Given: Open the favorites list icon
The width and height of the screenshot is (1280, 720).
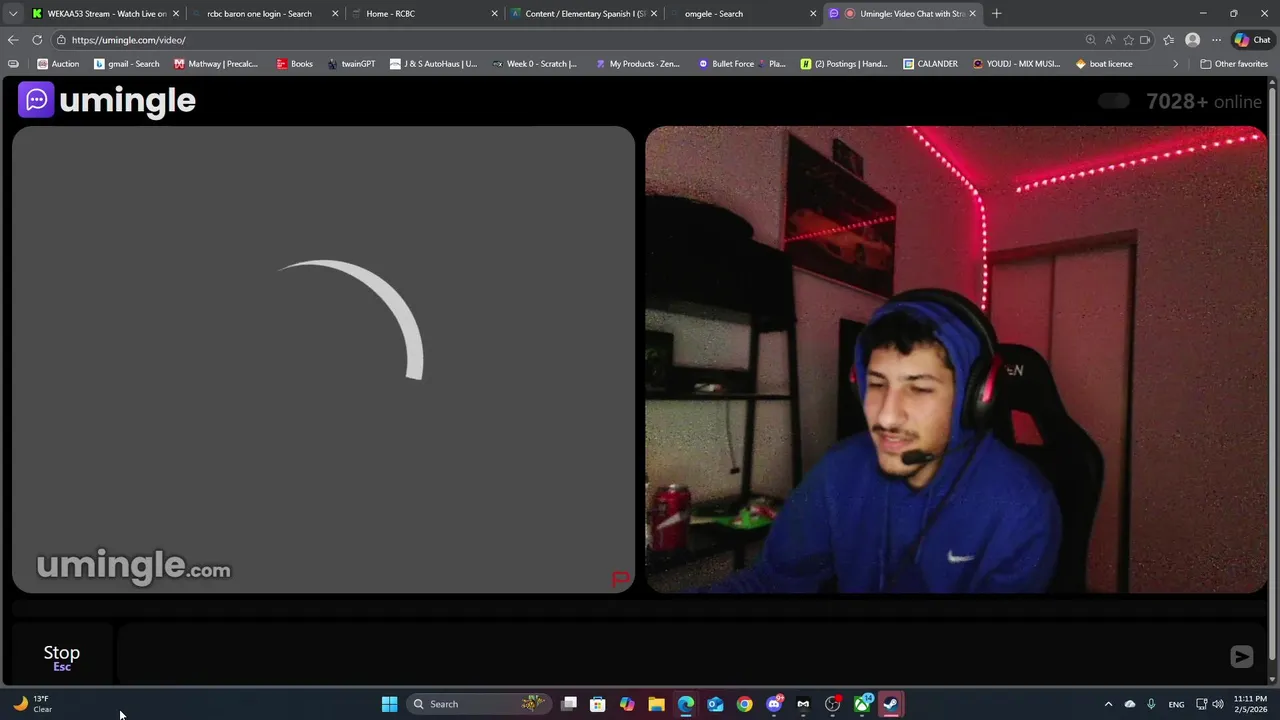Looking at the screenshot, I should [x=1168, y=40].
